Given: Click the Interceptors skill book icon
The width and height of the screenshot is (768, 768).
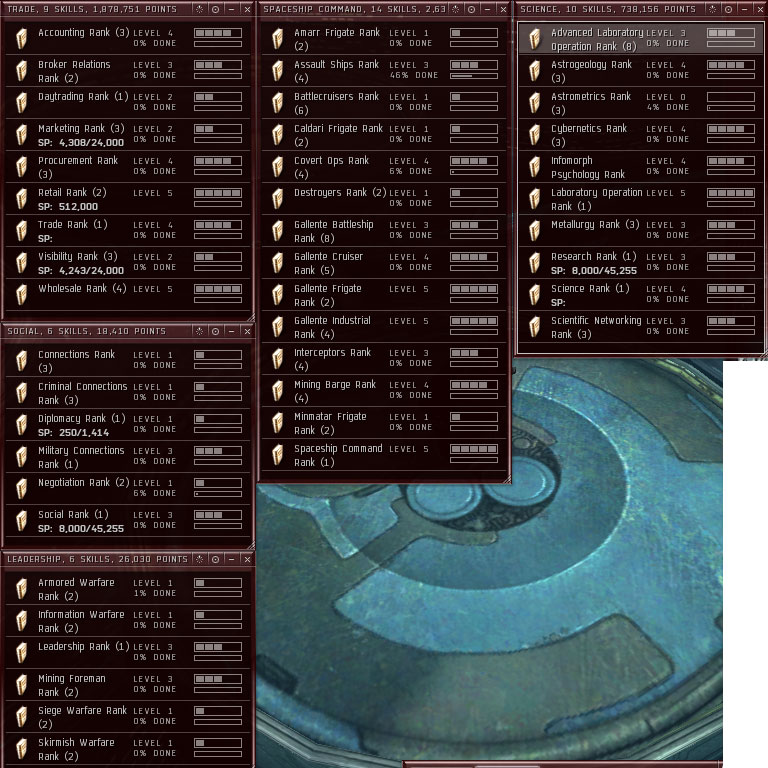Looking at the screenshot, I should pos(277,359).
